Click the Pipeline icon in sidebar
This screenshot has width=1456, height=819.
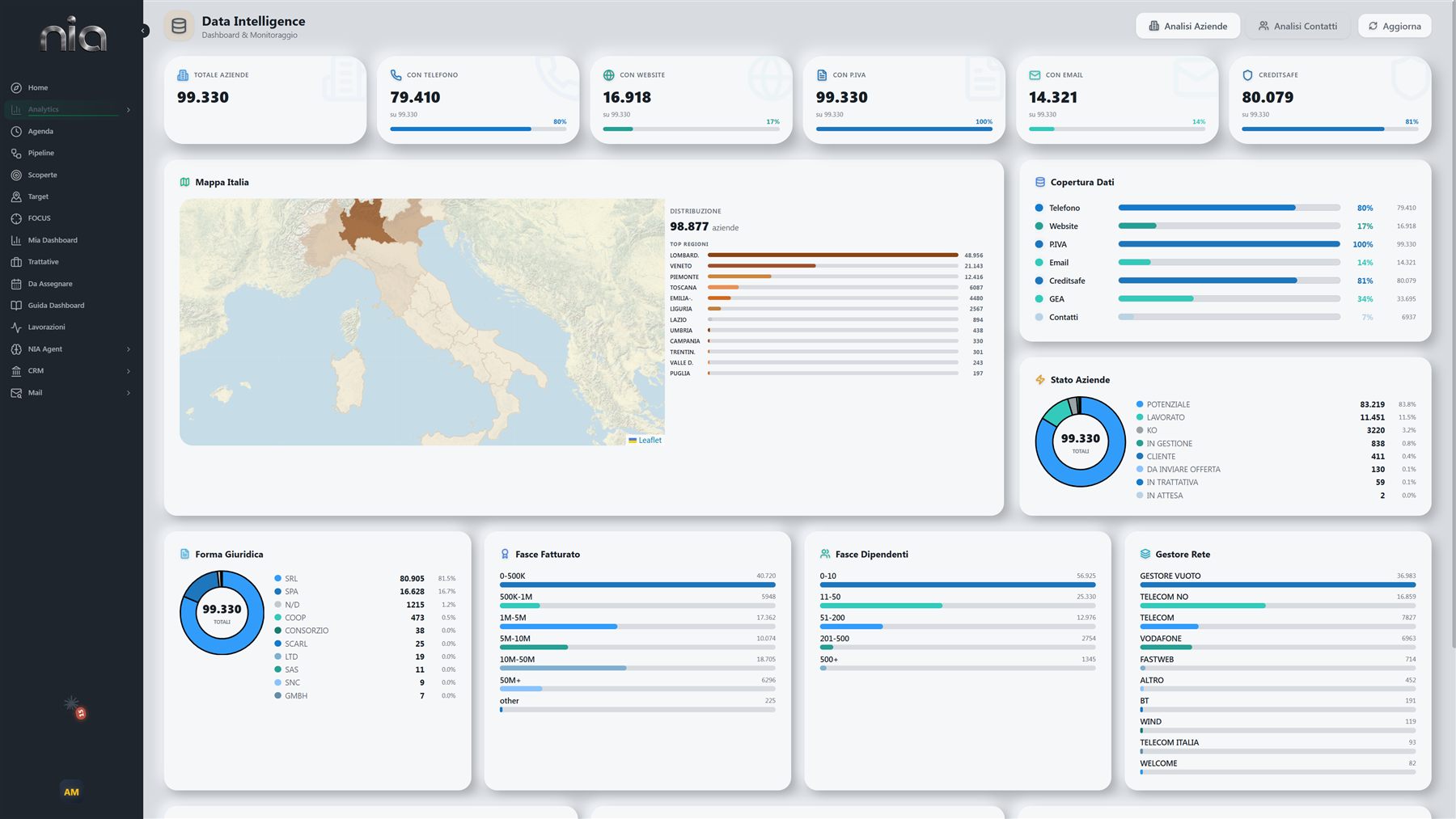(16, 154)
